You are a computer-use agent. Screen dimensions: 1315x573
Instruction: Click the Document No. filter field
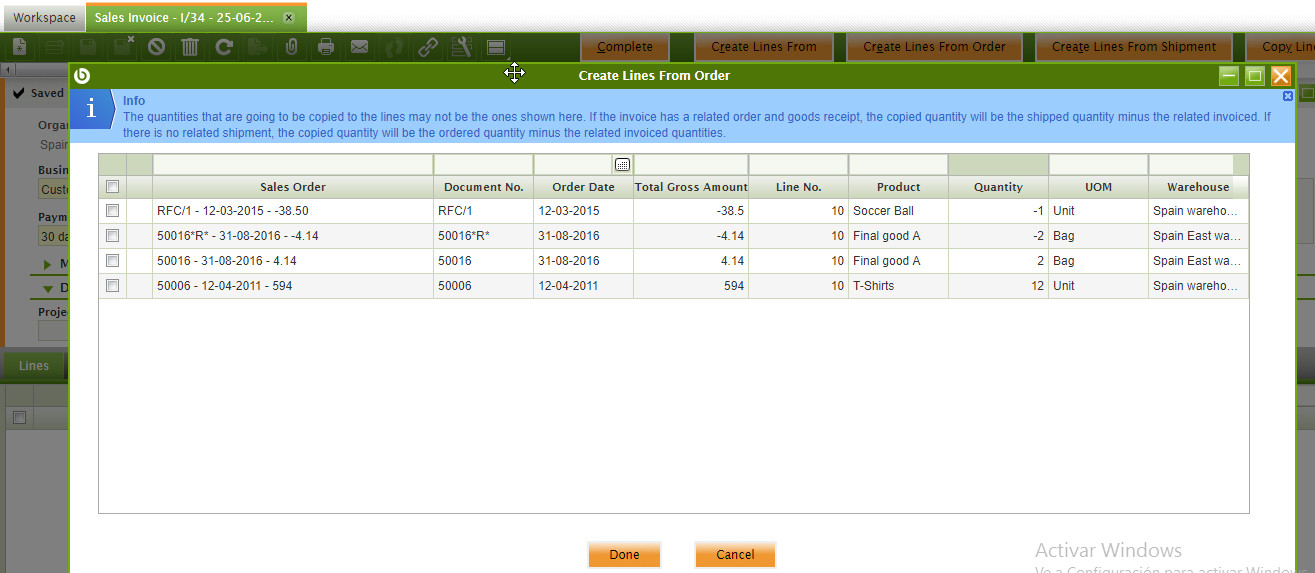(x=484, y=165)
